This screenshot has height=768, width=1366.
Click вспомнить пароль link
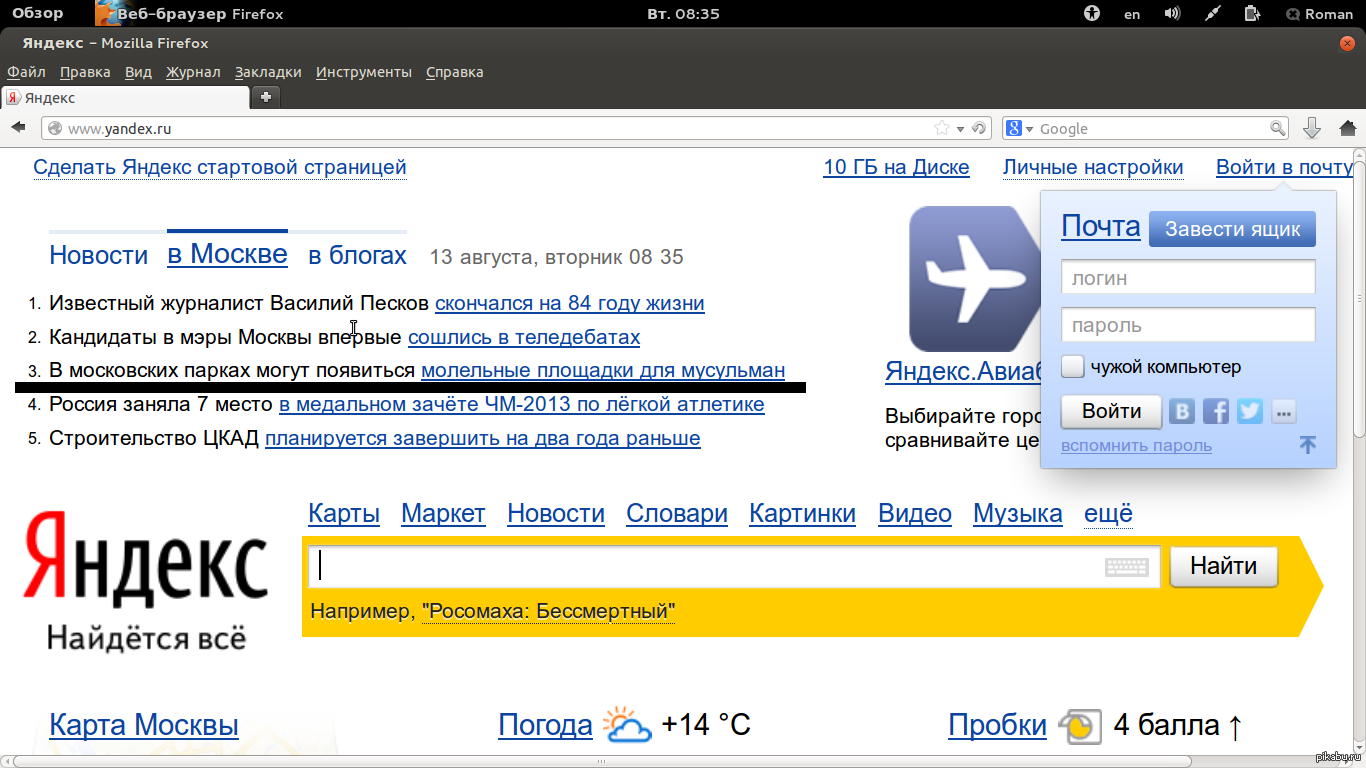pyautogui.click(x=1136, y=445)
